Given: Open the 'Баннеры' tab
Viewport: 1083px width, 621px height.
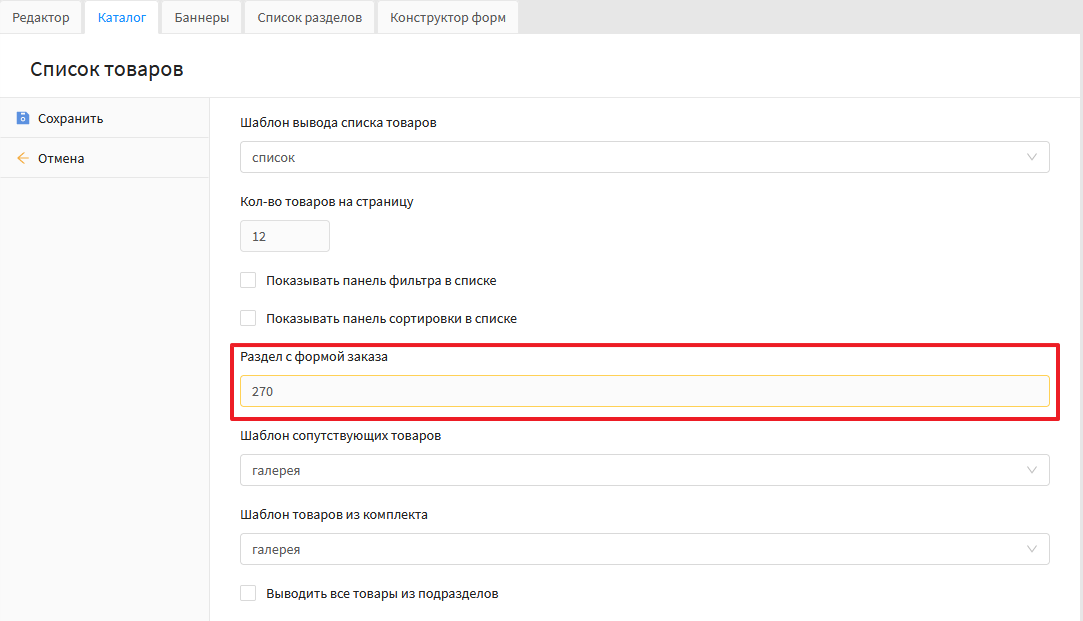Looking at the screenshot, I should [201, 18].
